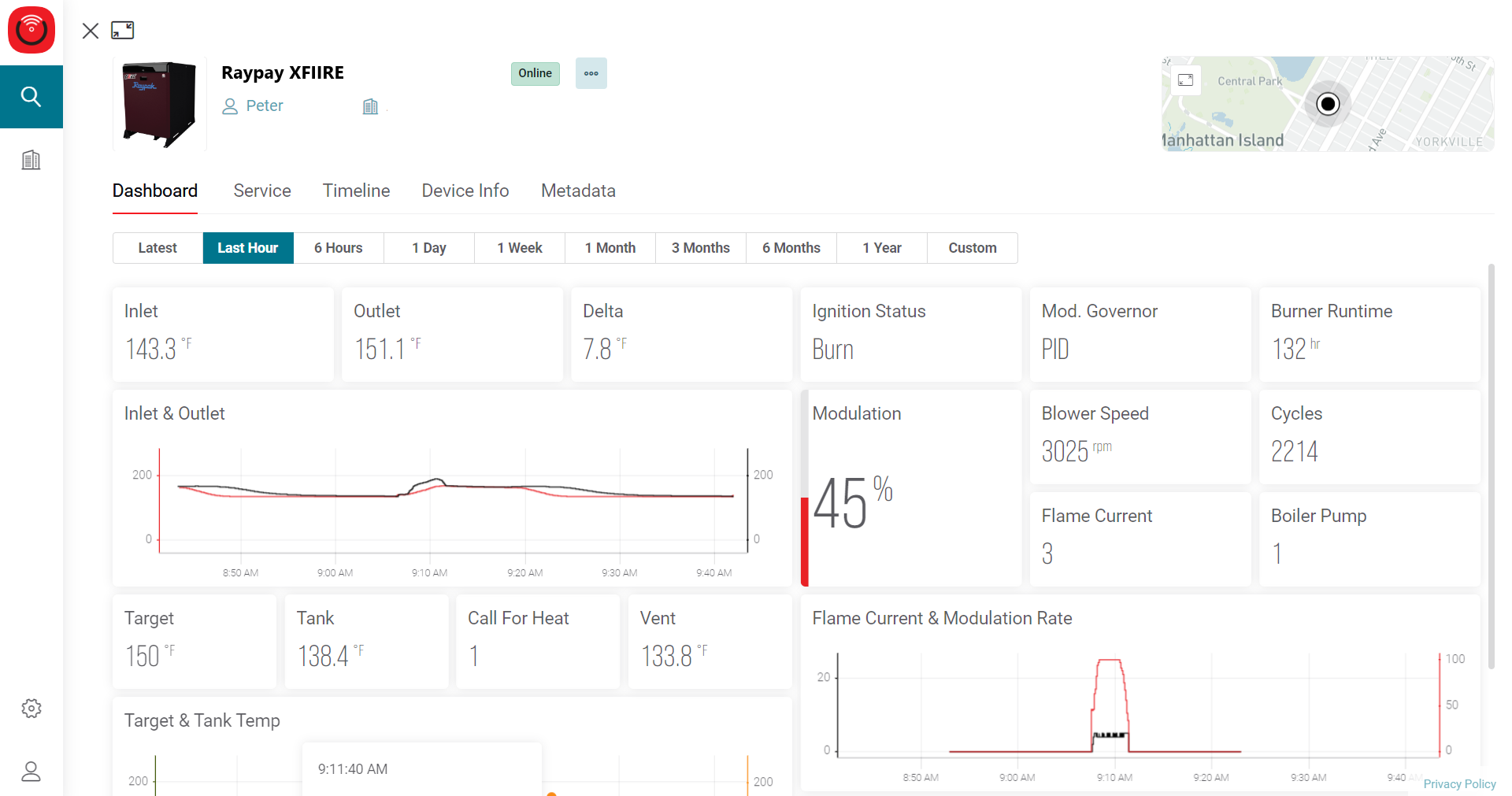1512x796 pixels.
Task: Switch to the Timeline tab
Action: pyautogui.click(x=356, y=191)
